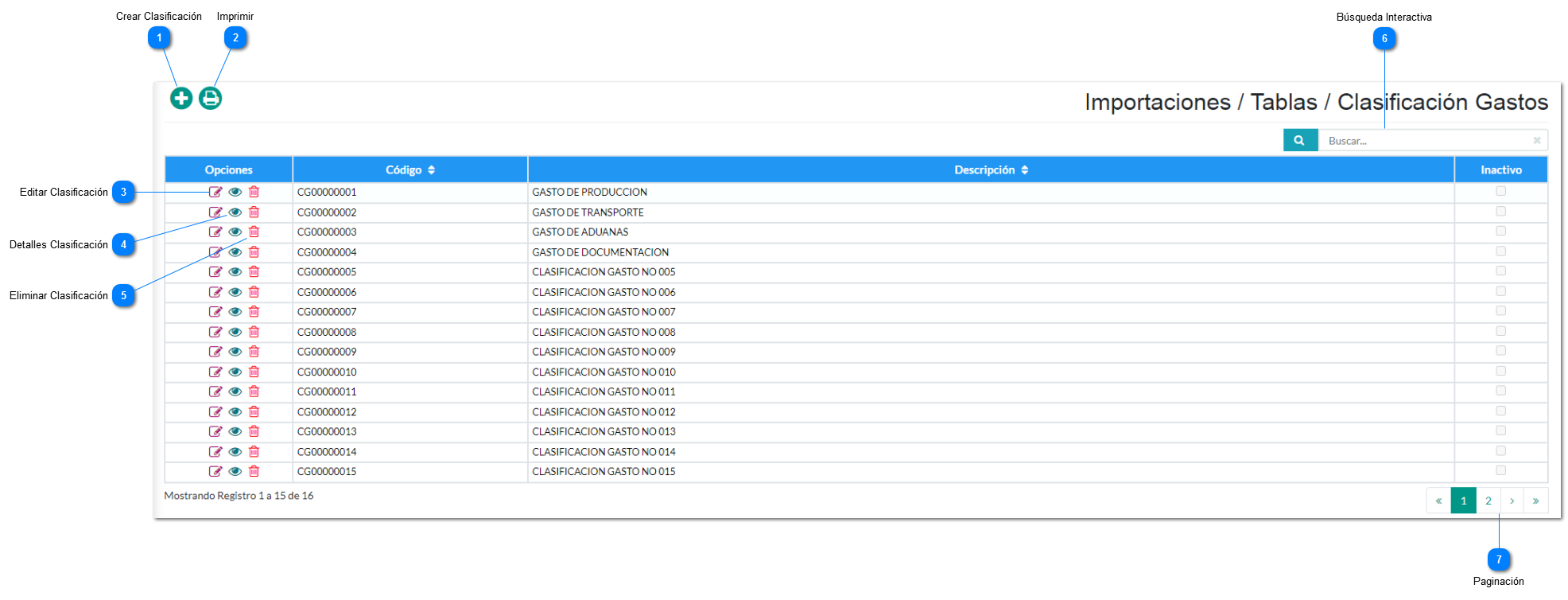Sort table by Código column
The height and width of the screenshot is (600, 1568).
[x=410, y=169]
